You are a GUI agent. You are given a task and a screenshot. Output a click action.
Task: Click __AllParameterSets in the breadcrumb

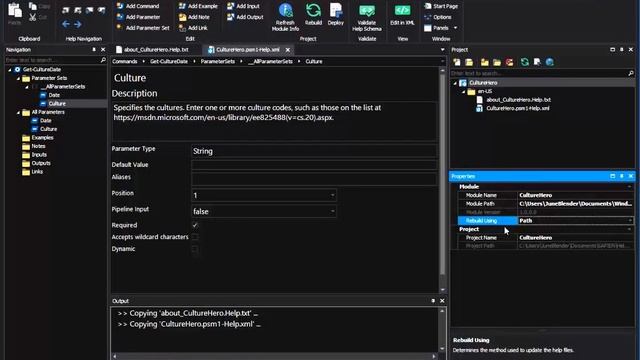click(x=270, y=61)
